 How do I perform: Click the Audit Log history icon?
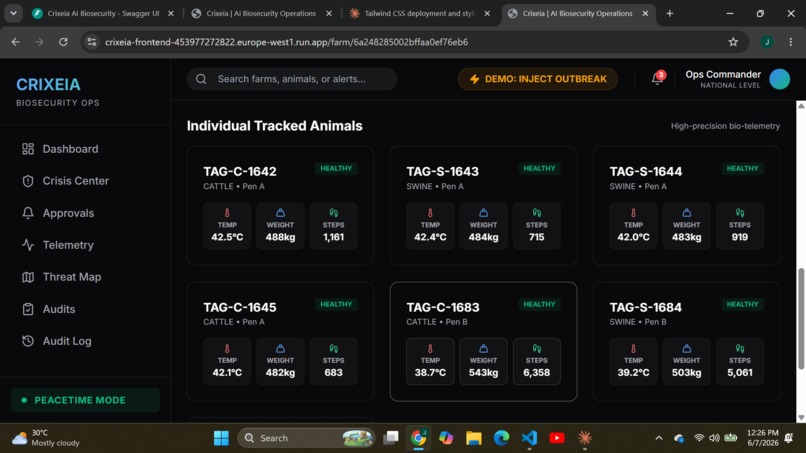[28, 341]
